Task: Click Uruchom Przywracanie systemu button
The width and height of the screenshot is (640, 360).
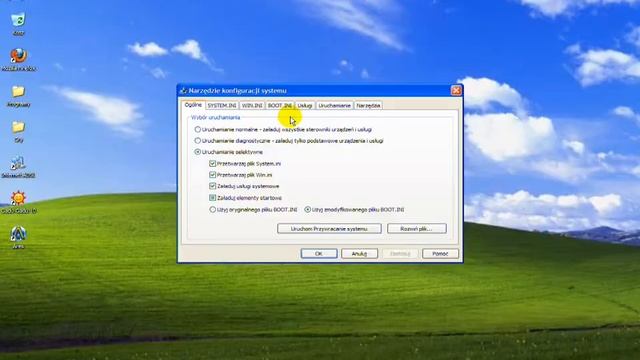Action: pyautogui.click(x=329, y=229)
